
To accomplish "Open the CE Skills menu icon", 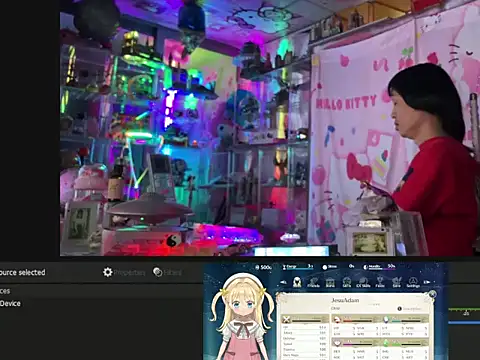I will coord(363,283).
